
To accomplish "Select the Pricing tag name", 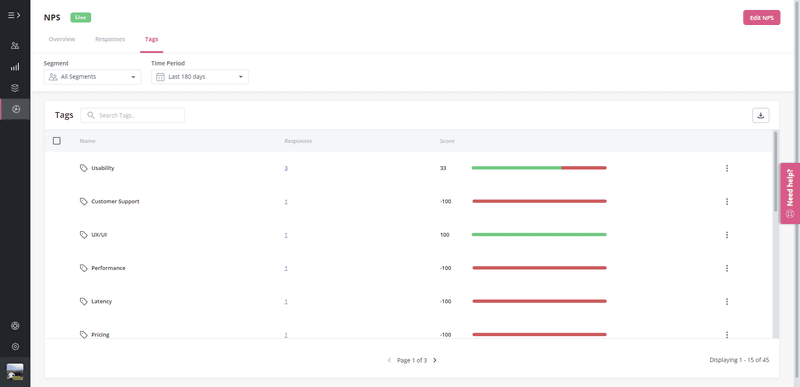I will (100, 334).
